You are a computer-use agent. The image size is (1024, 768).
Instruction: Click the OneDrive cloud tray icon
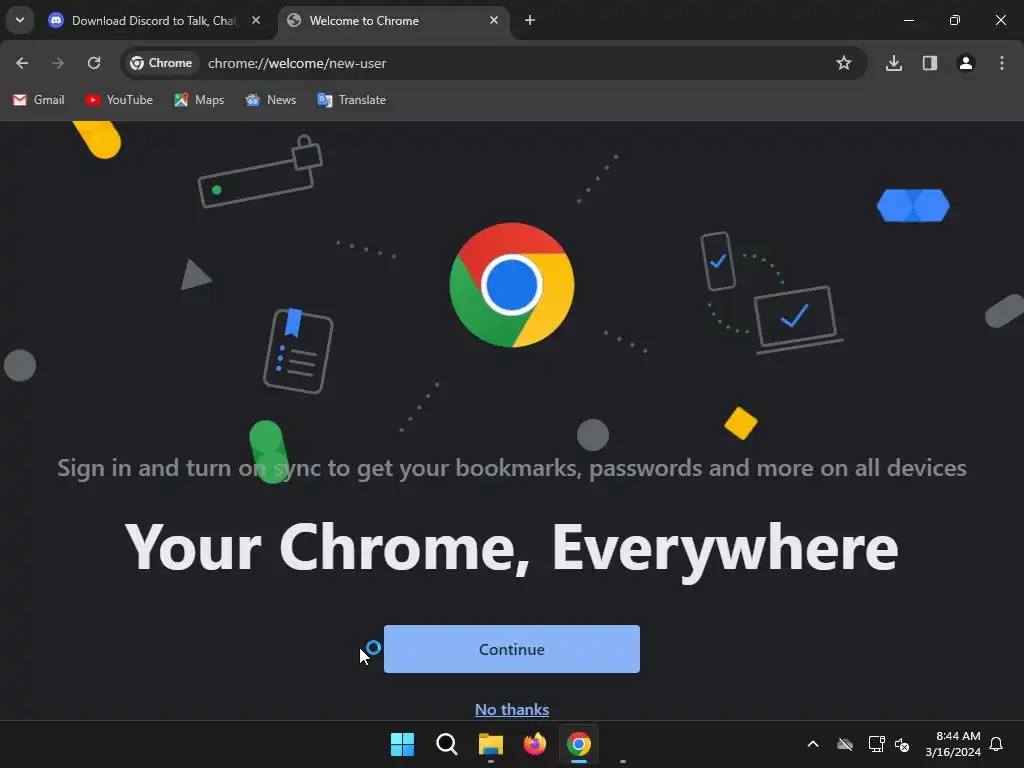[845, 744]
